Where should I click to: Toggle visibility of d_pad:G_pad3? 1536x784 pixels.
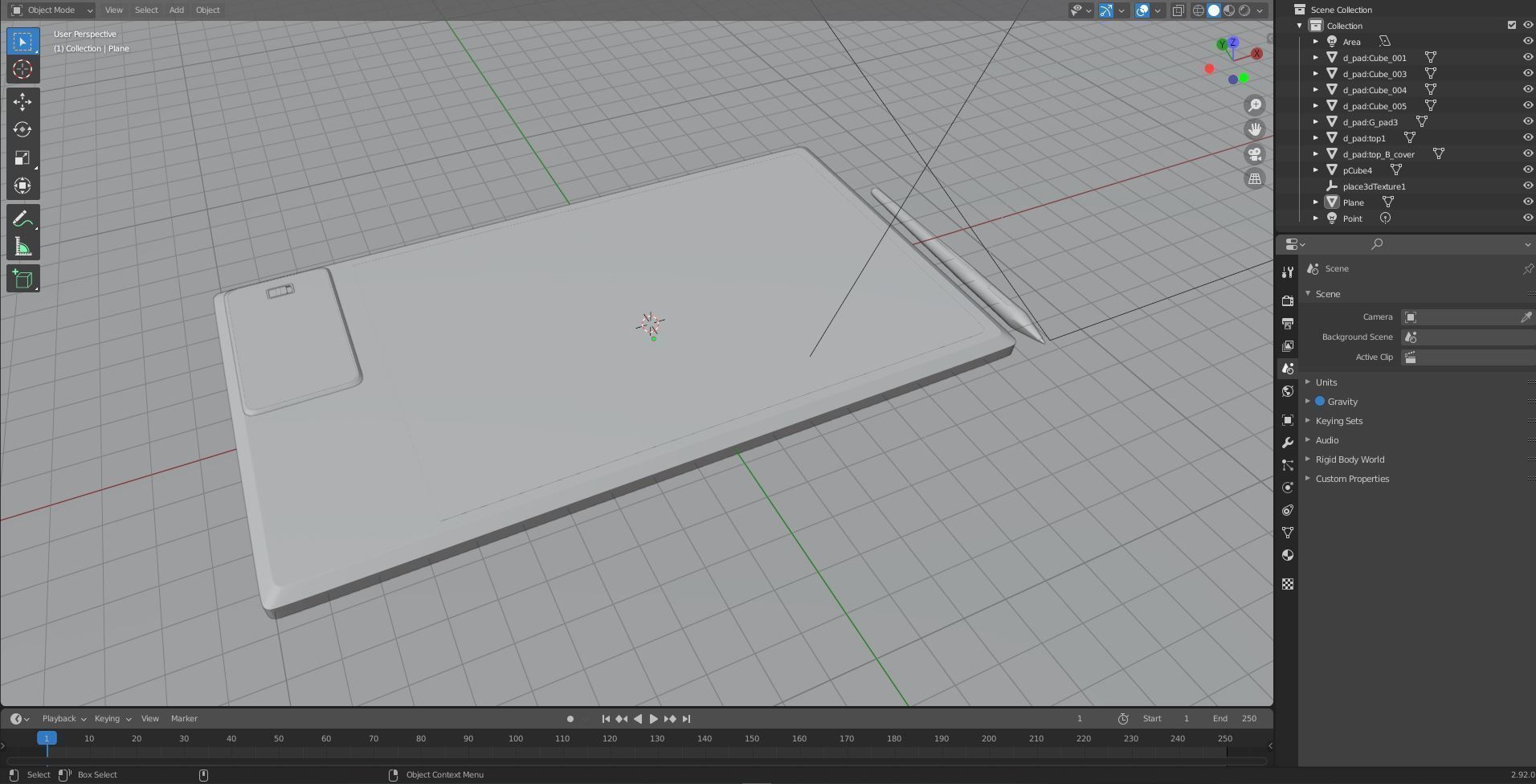(1527, 121)
